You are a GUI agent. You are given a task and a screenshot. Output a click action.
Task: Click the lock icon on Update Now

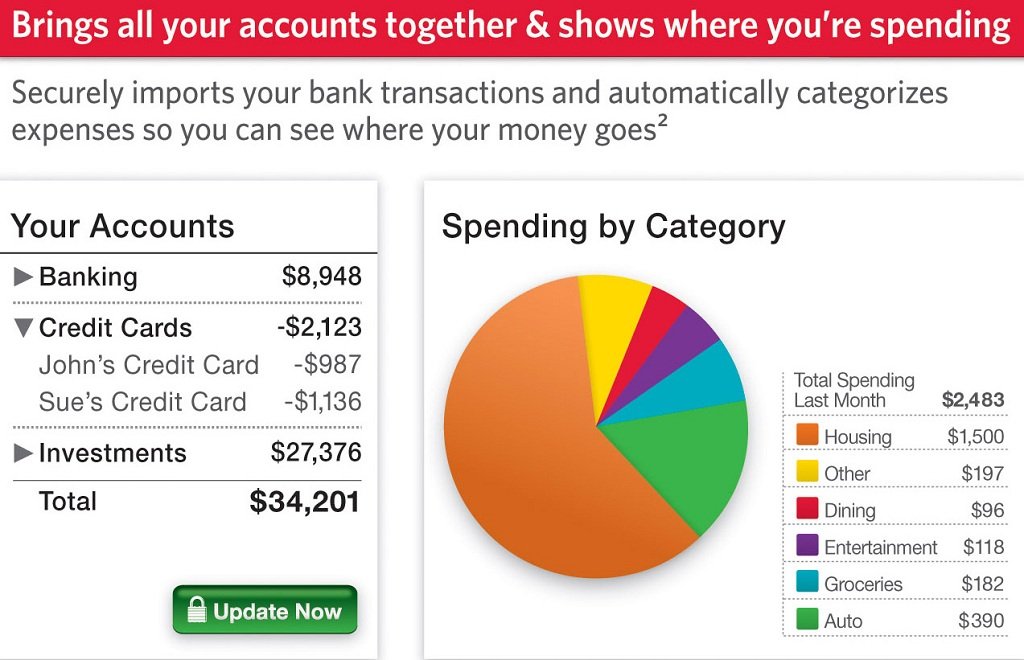pos(196,610)
